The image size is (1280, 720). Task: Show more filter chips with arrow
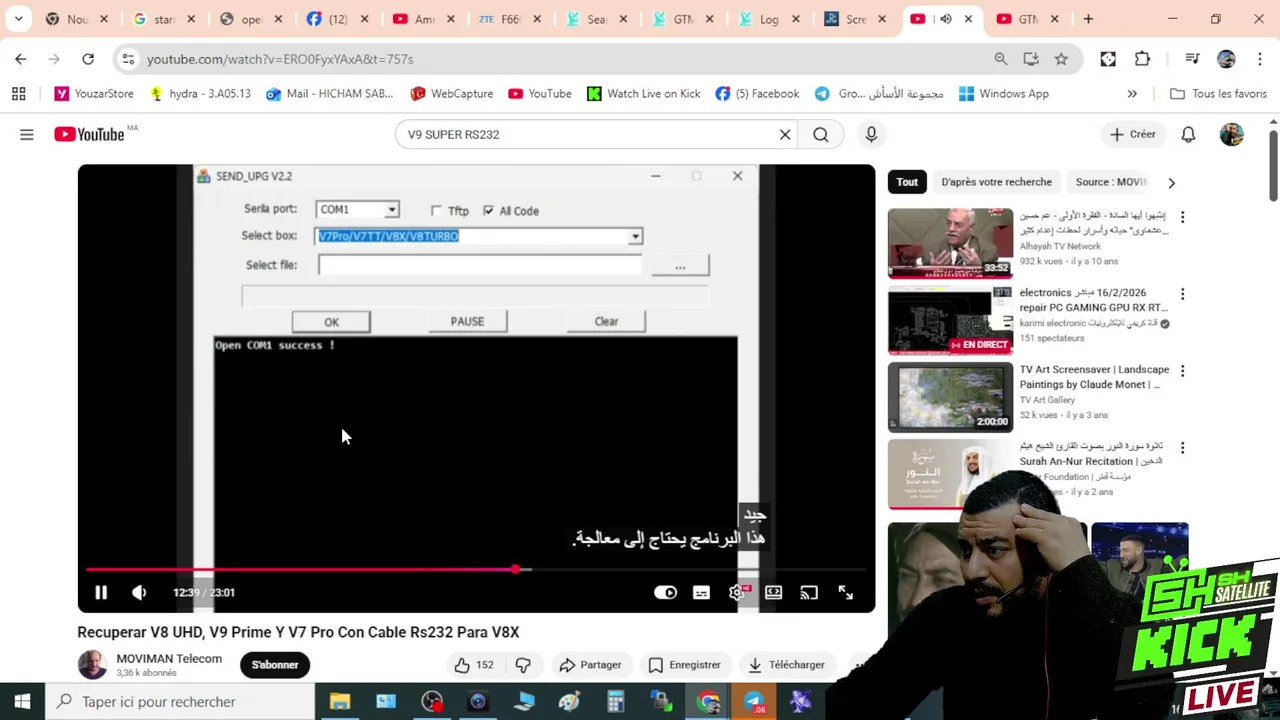click(1171, 183)
